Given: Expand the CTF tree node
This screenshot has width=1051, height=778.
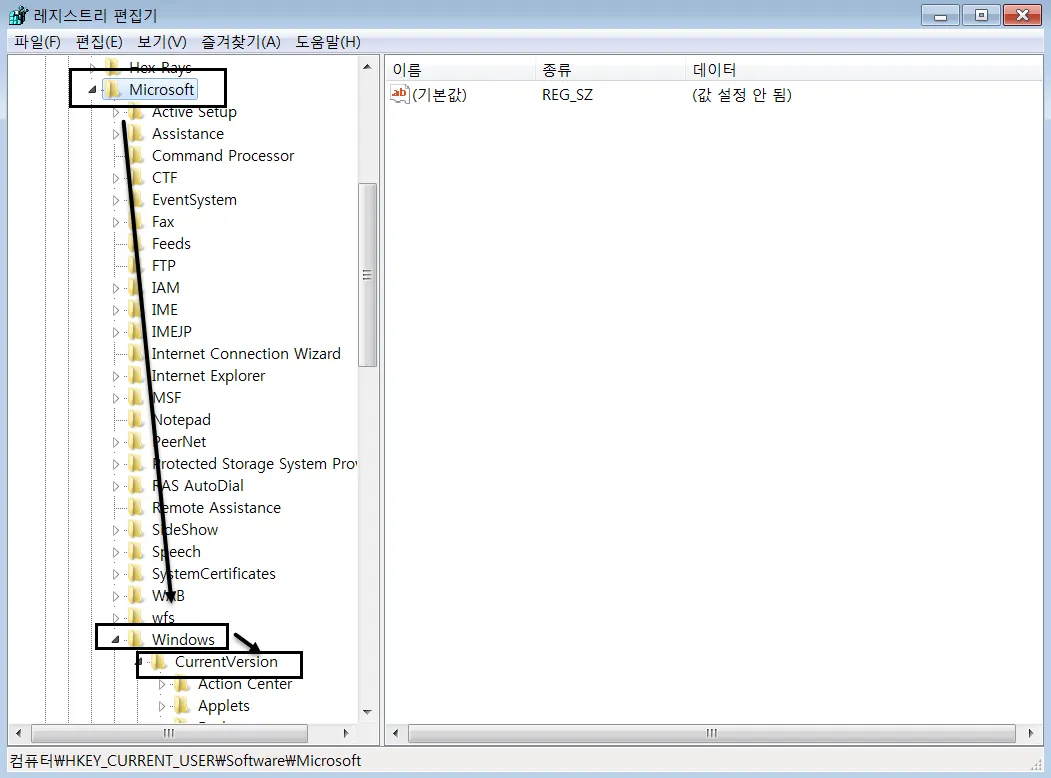Looking at the screenshot, I should coord(115,178).
